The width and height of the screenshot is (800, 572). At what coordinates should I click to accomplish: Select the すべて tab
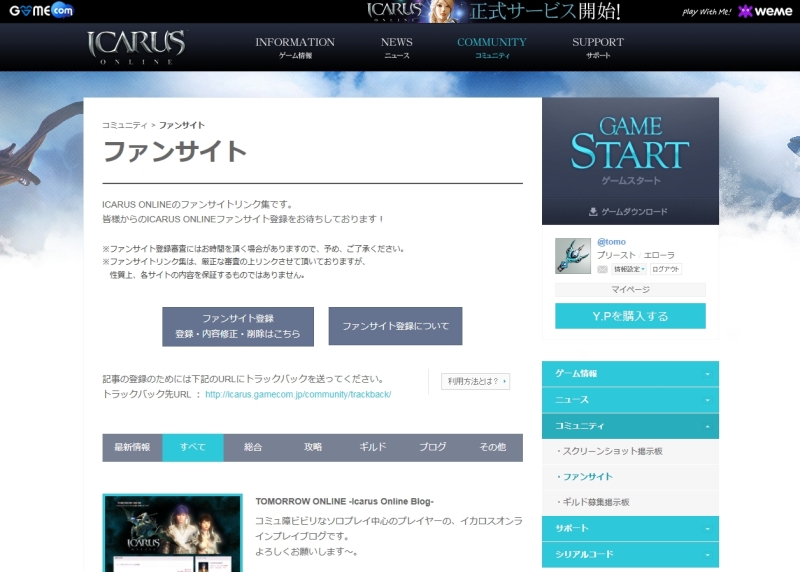pyautogui.click(x=193, y=447)
